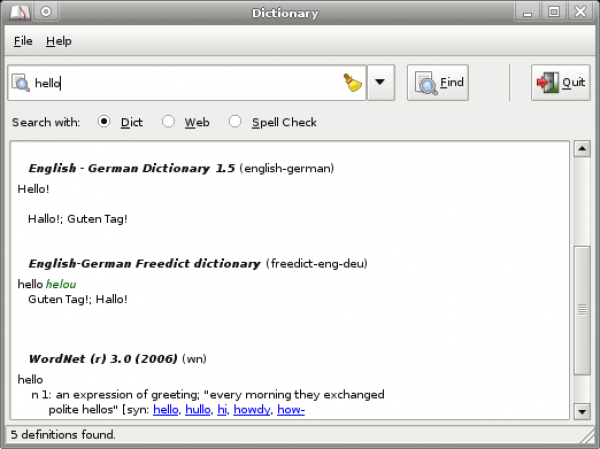
Task: Click the 'Hallo!; Guten Tag!' translation
Action: (x=78, y=219)
